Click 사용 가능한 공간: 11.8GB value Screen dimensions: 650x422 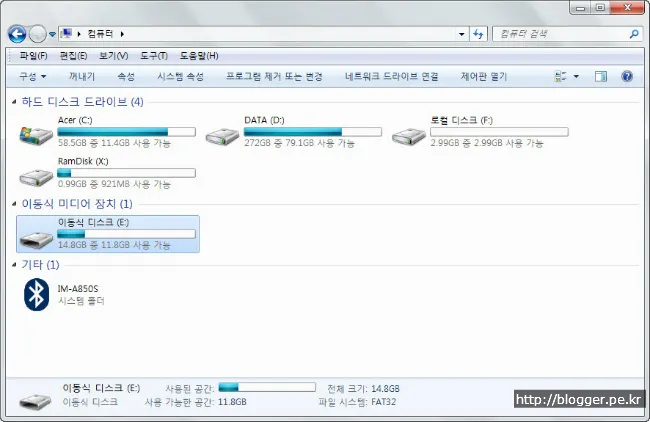click(x=232, y=402)
